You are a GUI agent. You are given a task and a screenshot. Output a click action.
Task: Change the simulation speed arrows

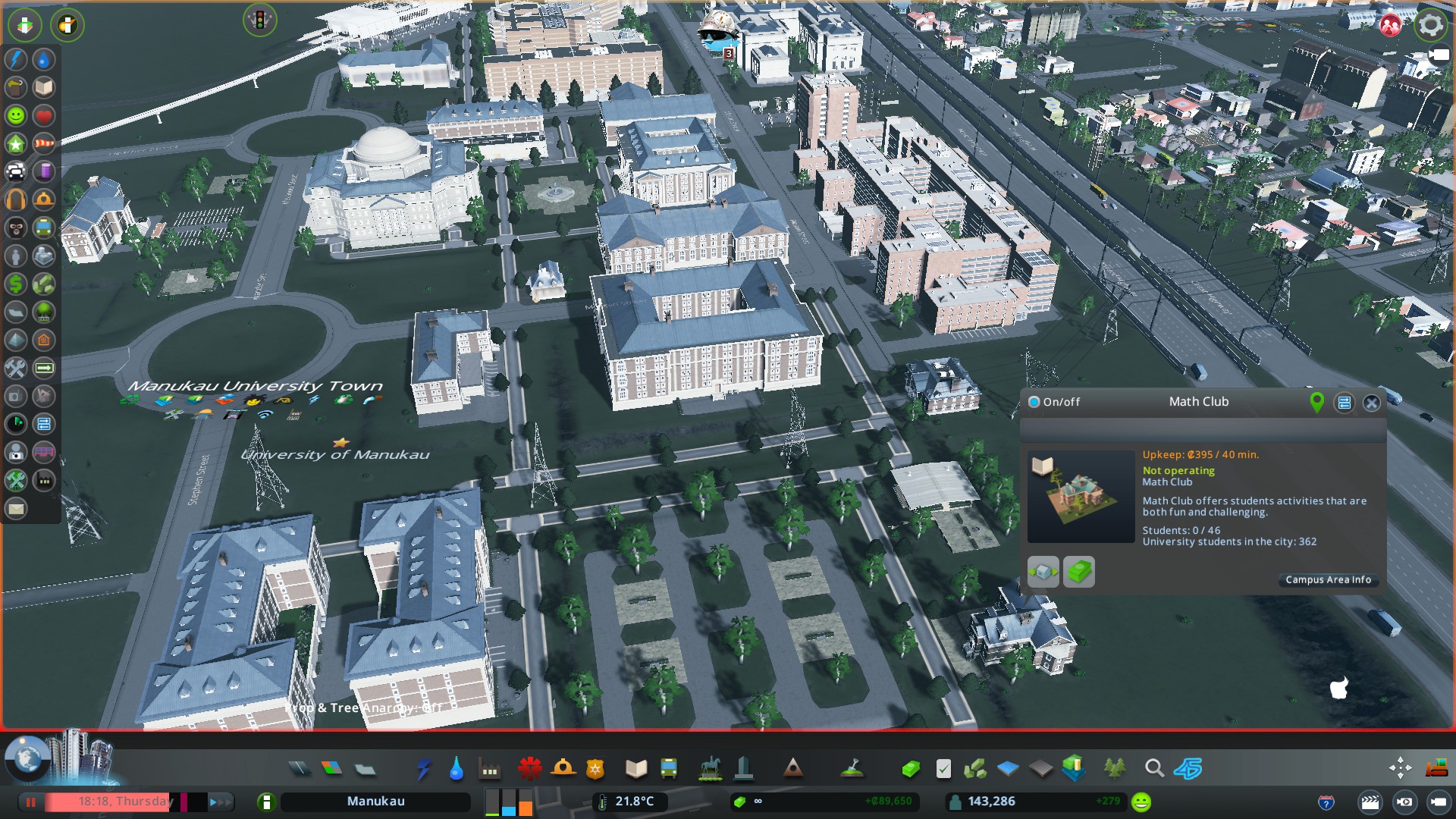[220, 802]
